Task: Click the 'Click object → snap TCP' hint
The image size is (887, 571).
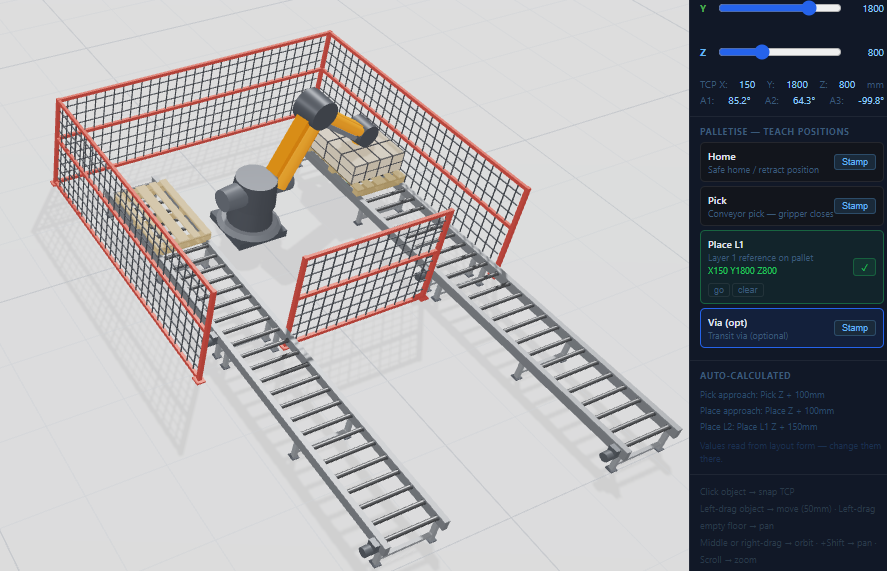Action: 747,492
